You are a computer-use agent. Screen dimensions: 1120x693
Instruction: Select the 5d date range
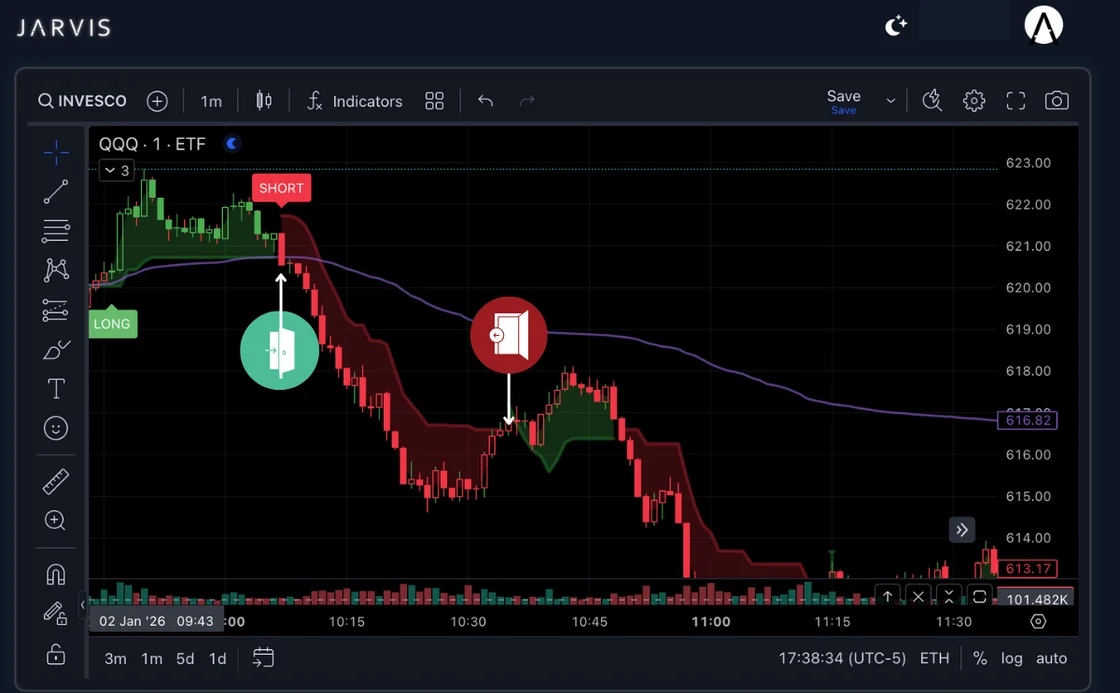(x=185, y=659)
